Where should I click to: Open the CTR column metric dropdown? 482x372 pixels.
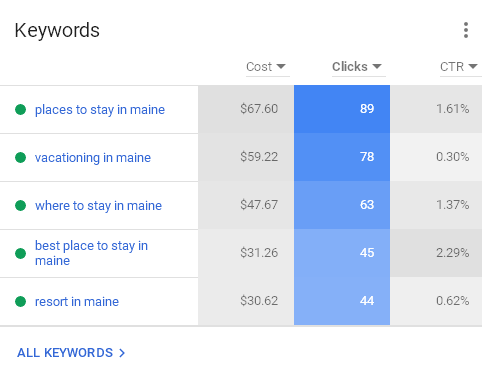coord(460,67)
